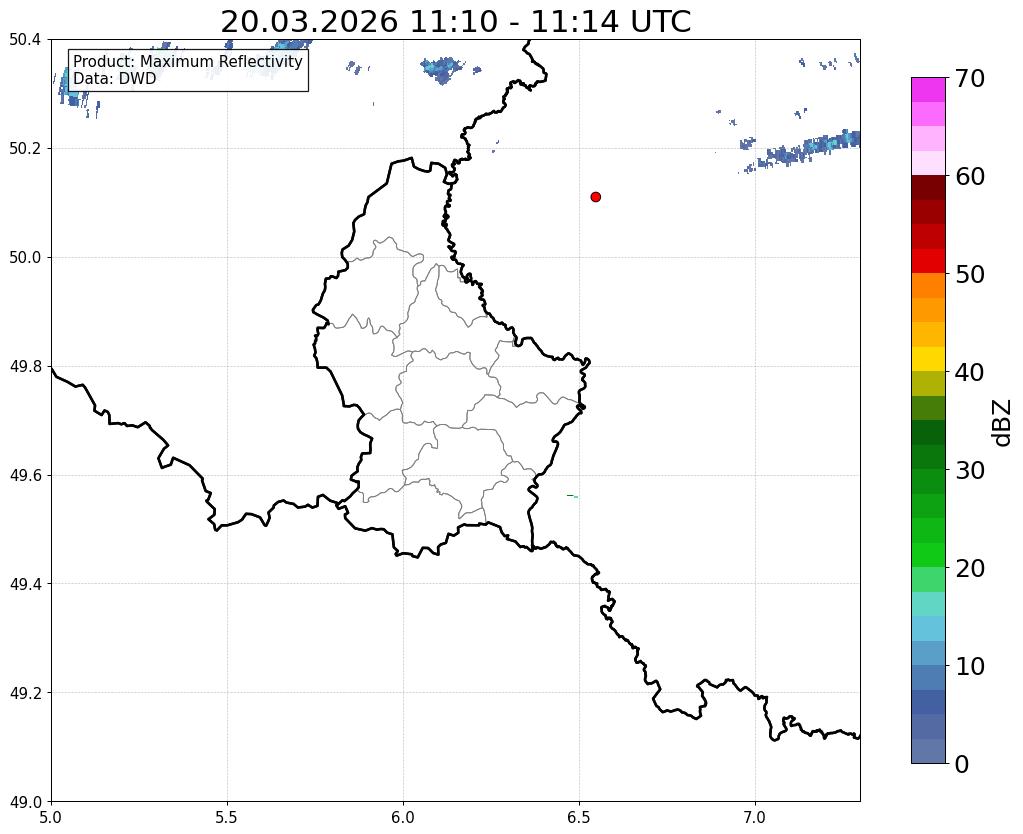This screenshot has height=834, width=1023.
Task: Click latitude tick label 49.8
Action: tap(25, 367)
